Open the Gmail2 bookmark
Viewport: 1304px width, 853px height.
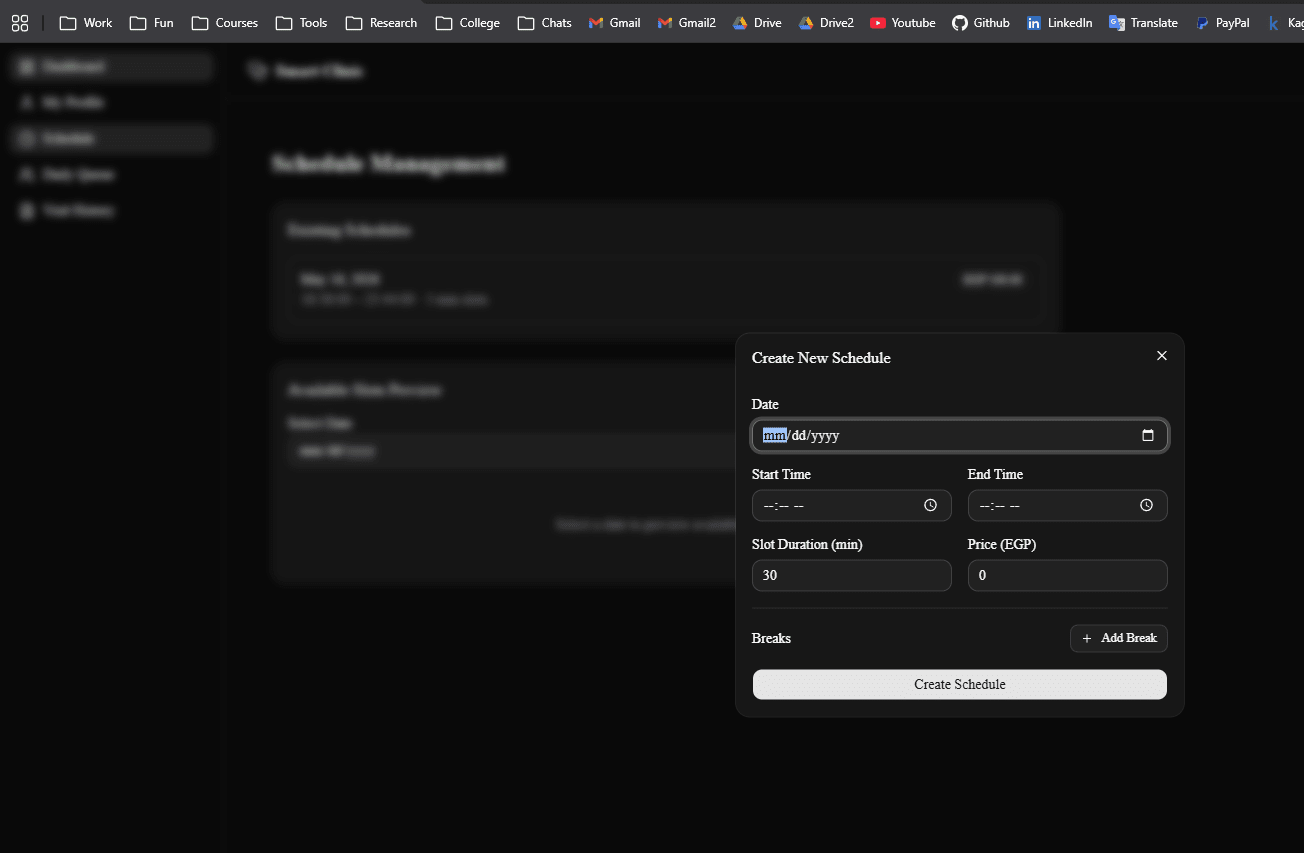687,23
